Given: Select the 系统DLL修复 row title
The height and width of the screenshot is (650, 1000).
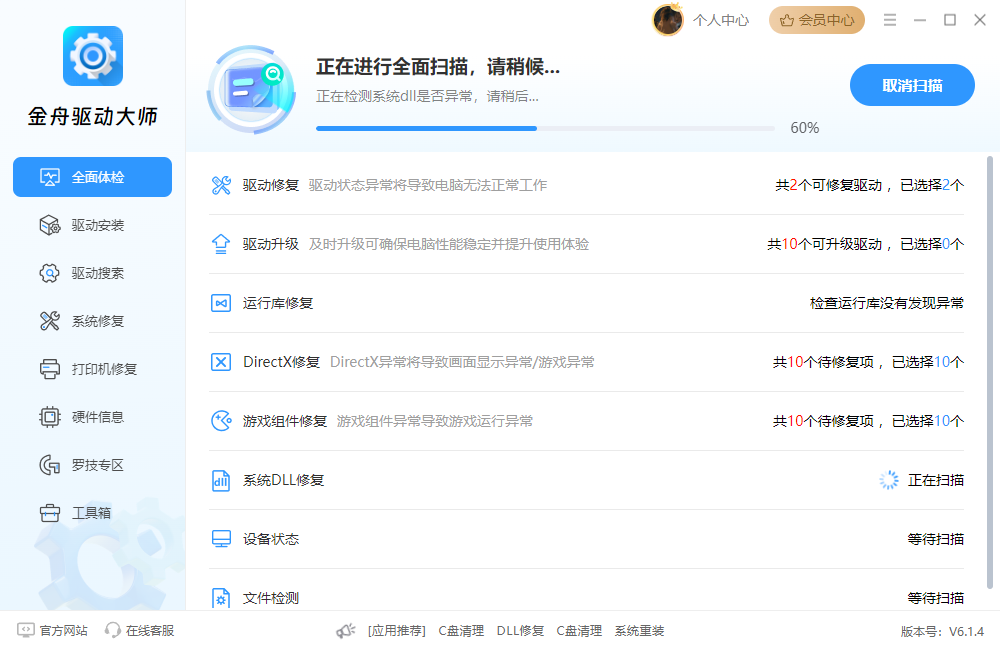Looking at the screenshot, I should pos(283,480).
